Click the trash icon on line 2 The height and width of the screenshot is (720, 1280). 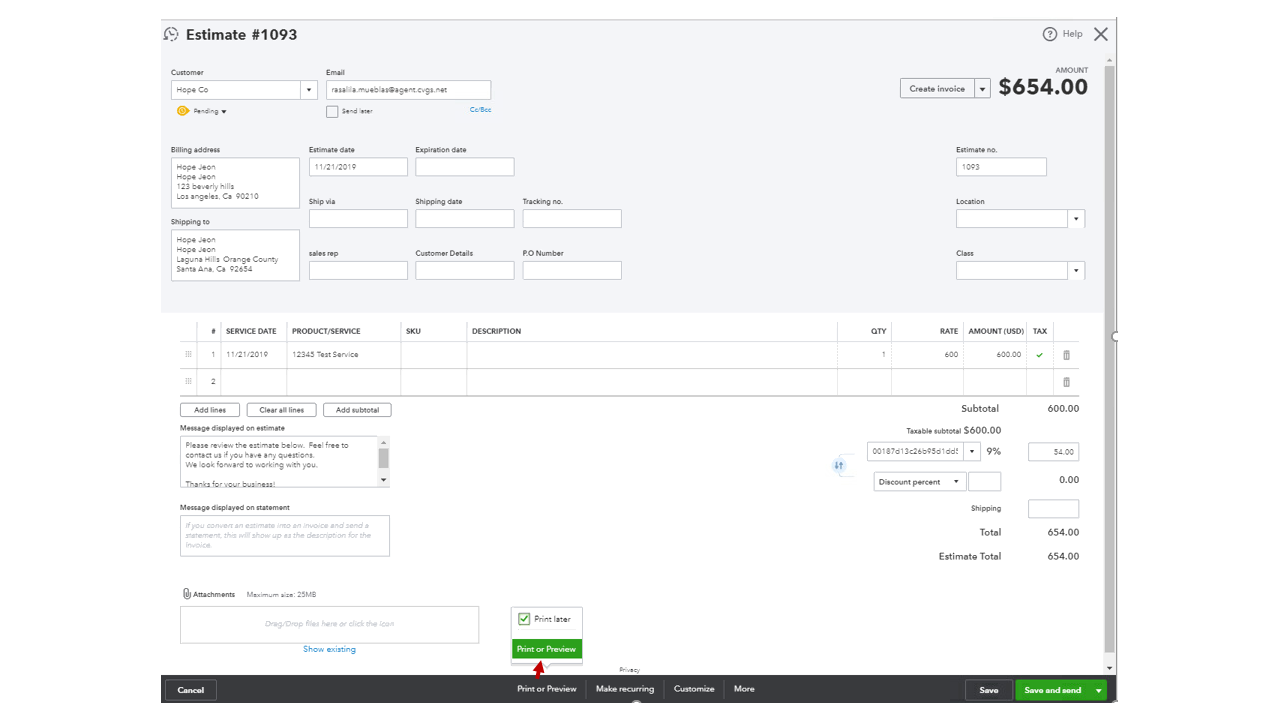1066,382
